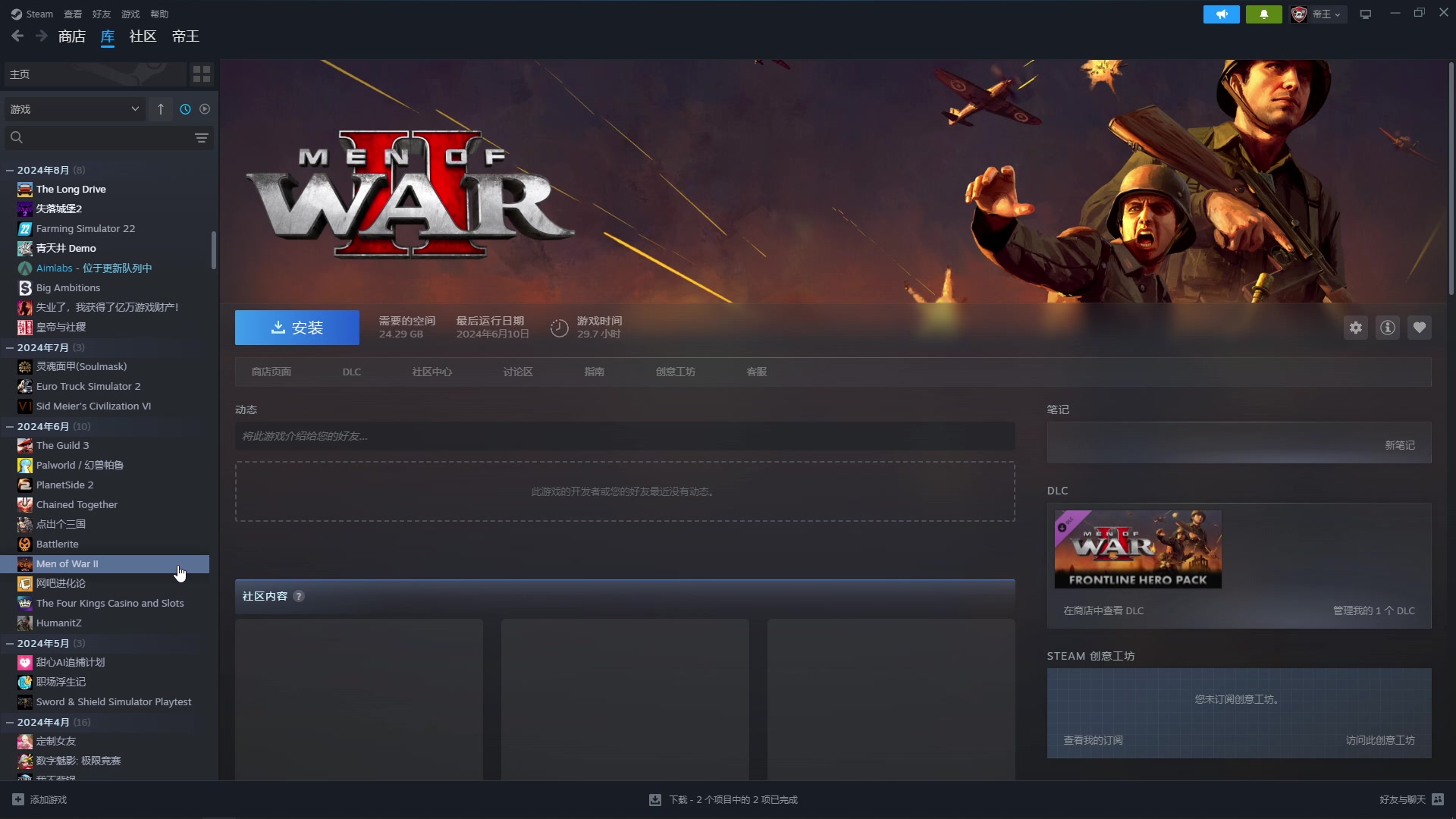Open the 创意工坊 tab
This screenshot has width=1456, height=819.
[x=675, y=372]
